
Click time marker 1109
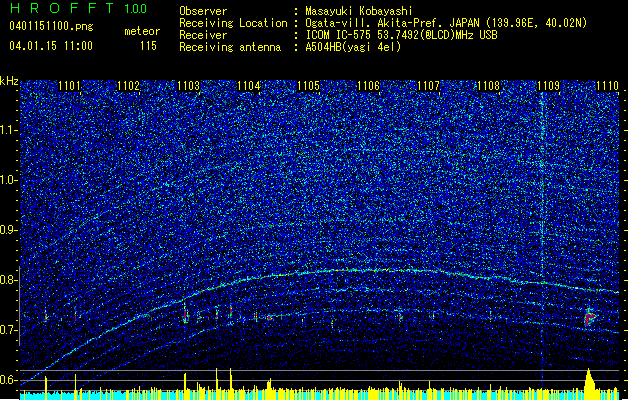[x=548, y=86]
